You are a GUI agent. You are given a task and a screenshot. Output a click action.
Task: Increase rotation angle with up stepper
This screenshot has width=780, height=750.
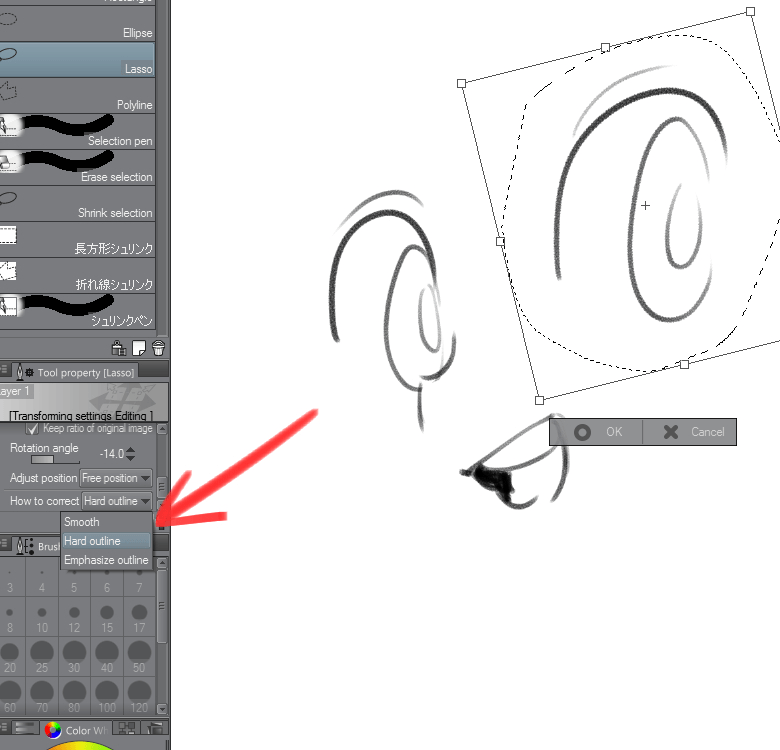[130, 450]
